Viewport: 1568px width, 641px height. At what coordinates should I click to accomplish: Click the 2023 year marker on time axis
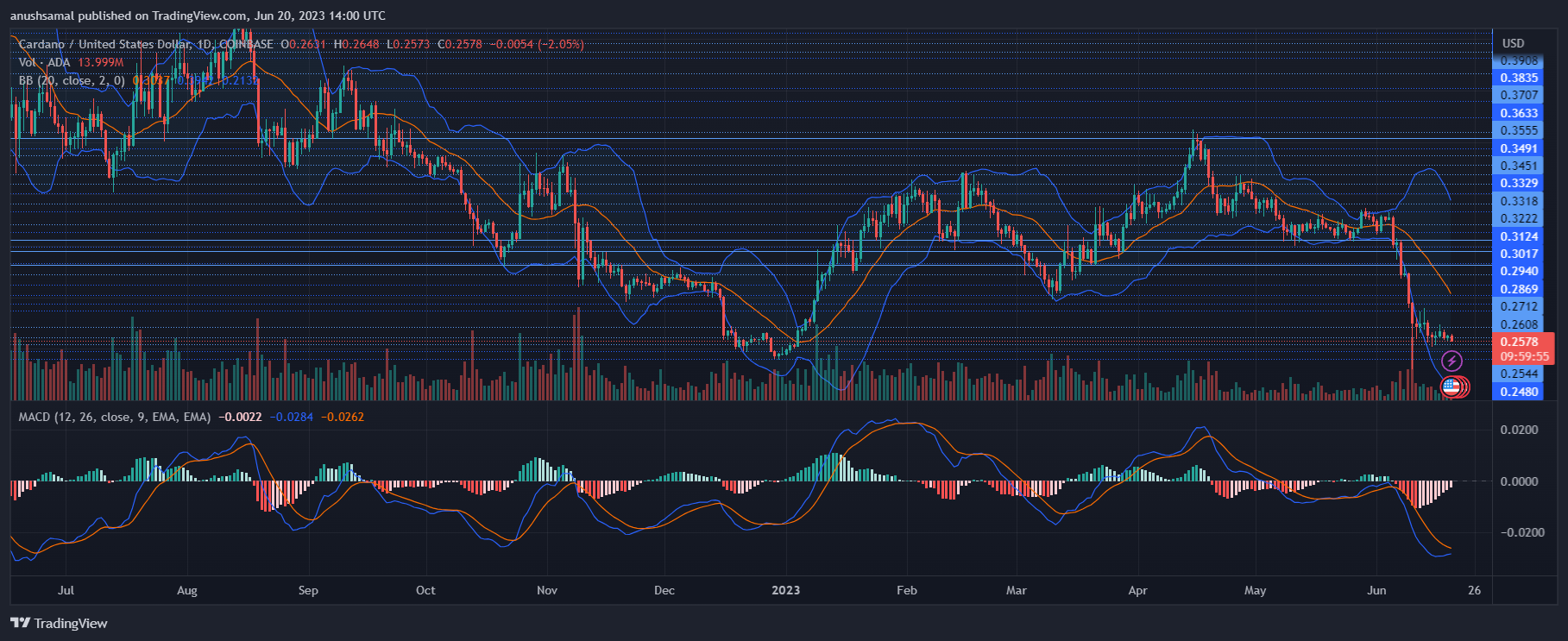tap(785, 590)
